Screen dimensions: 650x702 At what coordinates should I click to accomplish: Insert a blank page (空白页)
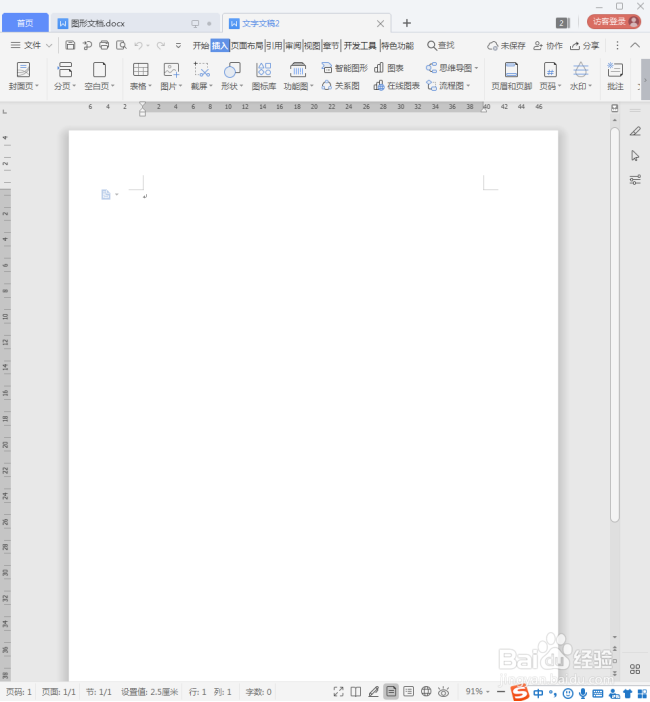(x=99, y=76)
